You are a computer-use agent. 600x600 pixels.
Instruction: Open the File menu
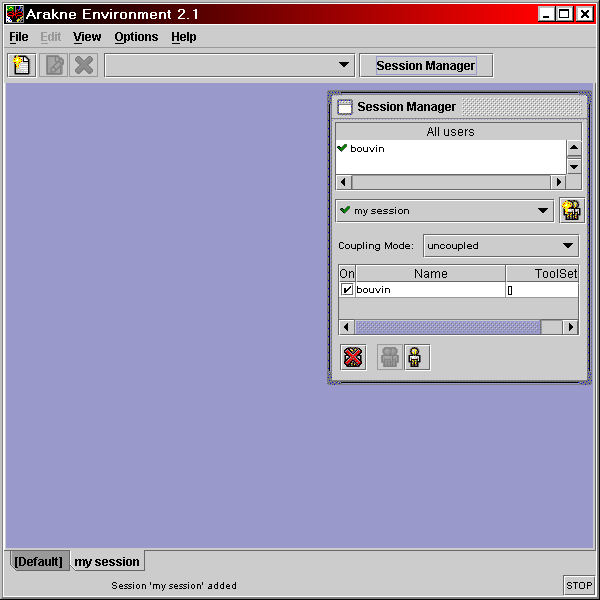point(19,37)
